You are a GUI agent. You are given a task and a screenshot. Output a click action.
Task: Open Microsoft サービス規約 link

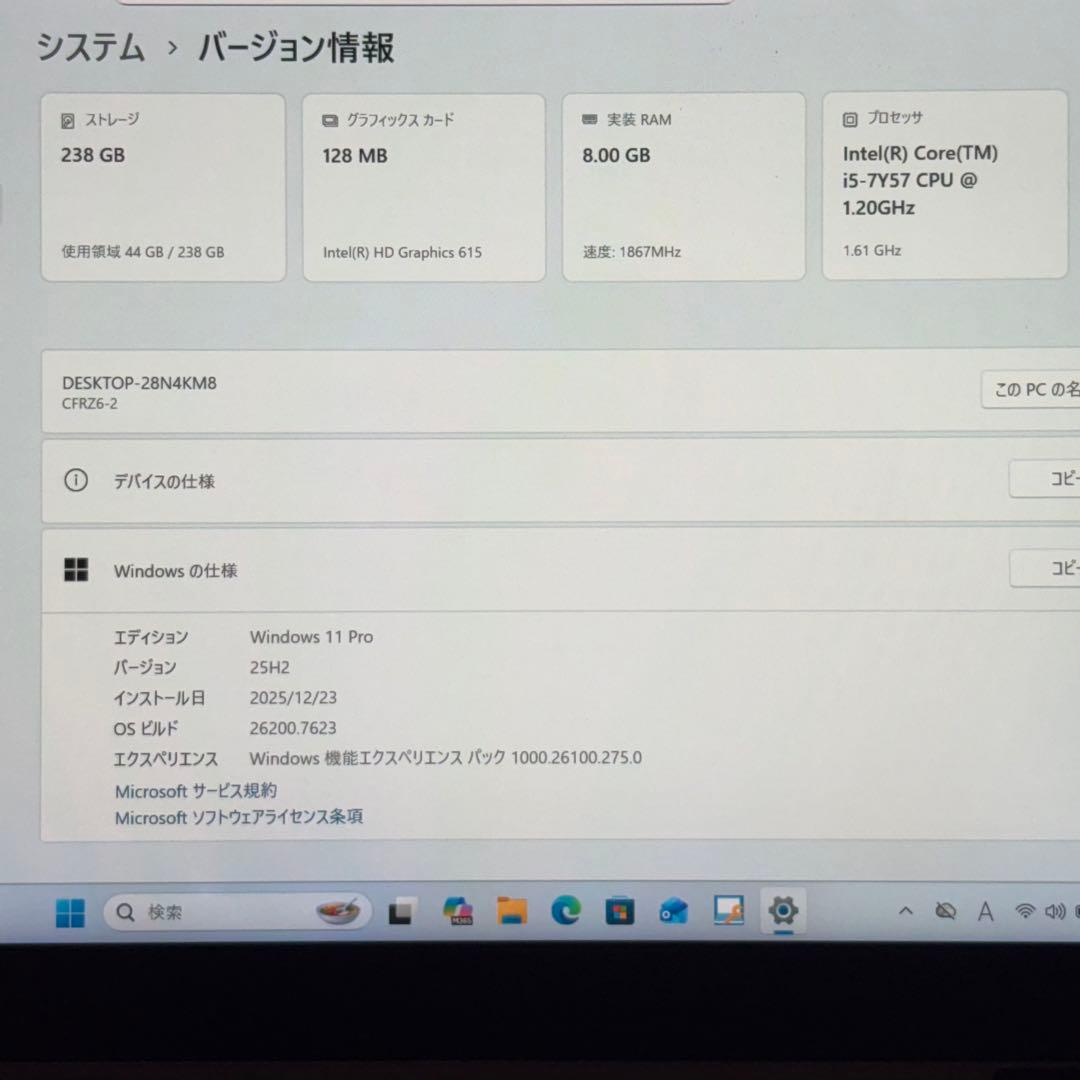coord(195,791)
